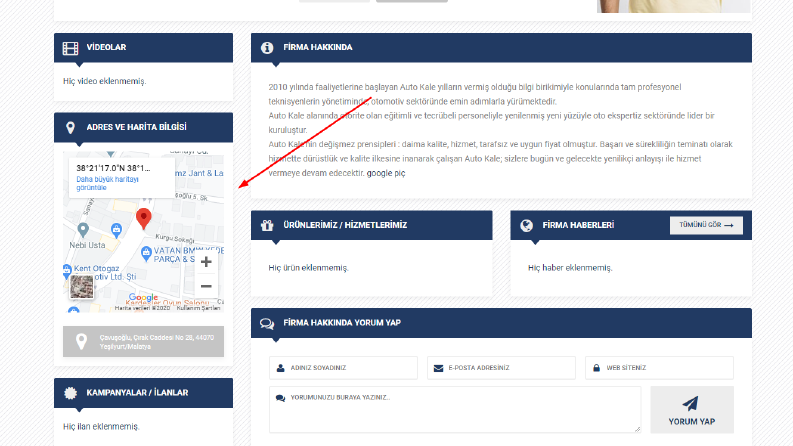The height and width of the screenshot is (446, 793).
Task: Click the envelope icon in email field
Action: click(438, 368)
